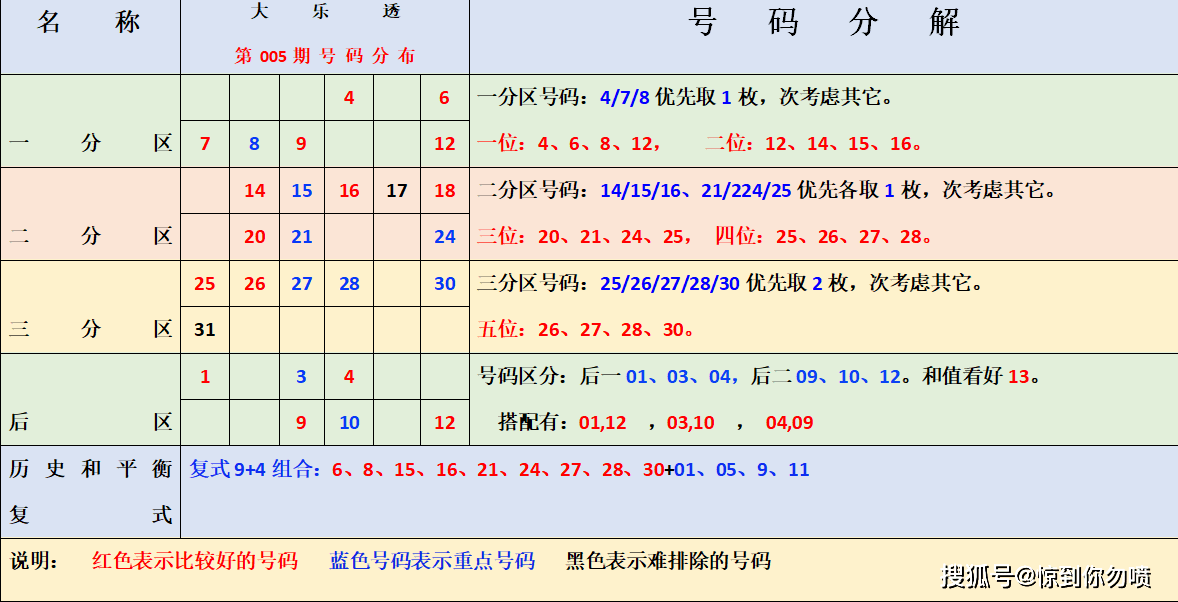Image resolution: width=1178 pixels, height=602 pixels.
Task: Click grid cell 12 in 一分区 rows
Action: tap(445, 144)
